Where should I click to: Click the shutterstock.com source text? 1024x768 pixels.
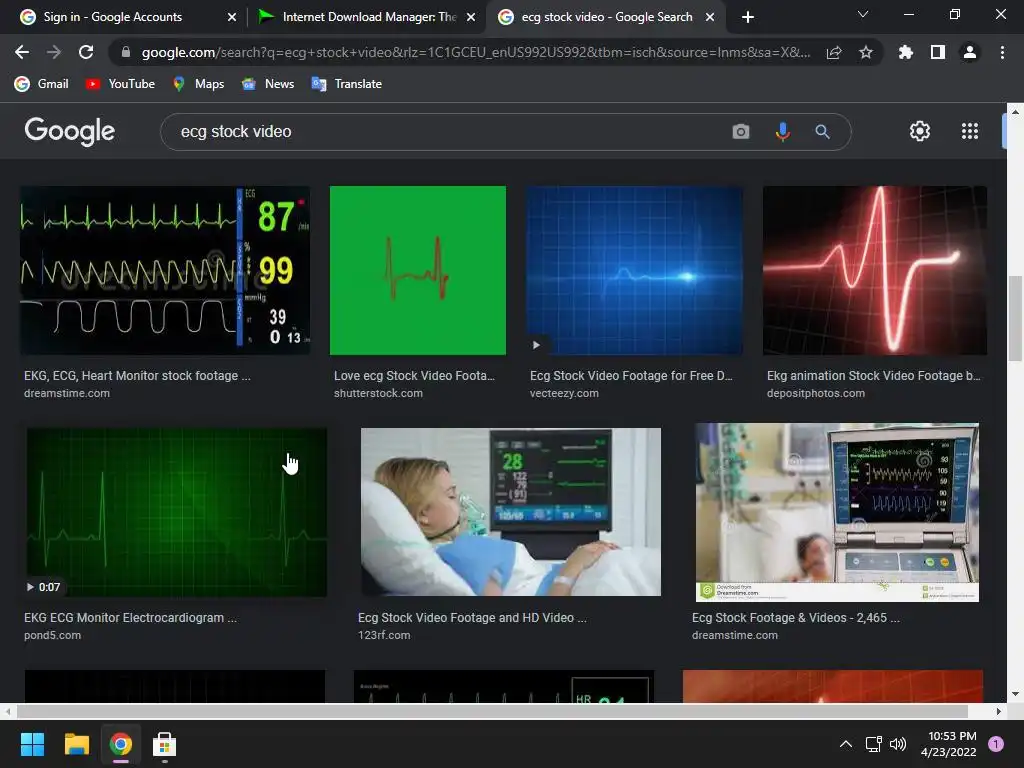coord(378,393)
